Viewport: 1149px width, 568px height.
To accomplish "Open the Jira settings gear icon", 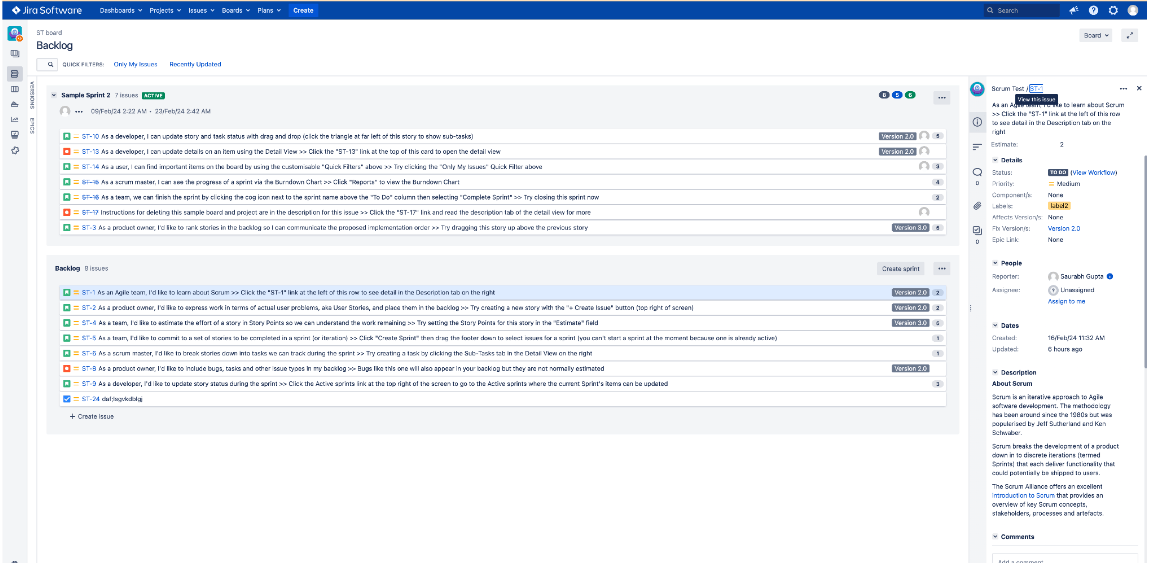I will point(1113,10).
